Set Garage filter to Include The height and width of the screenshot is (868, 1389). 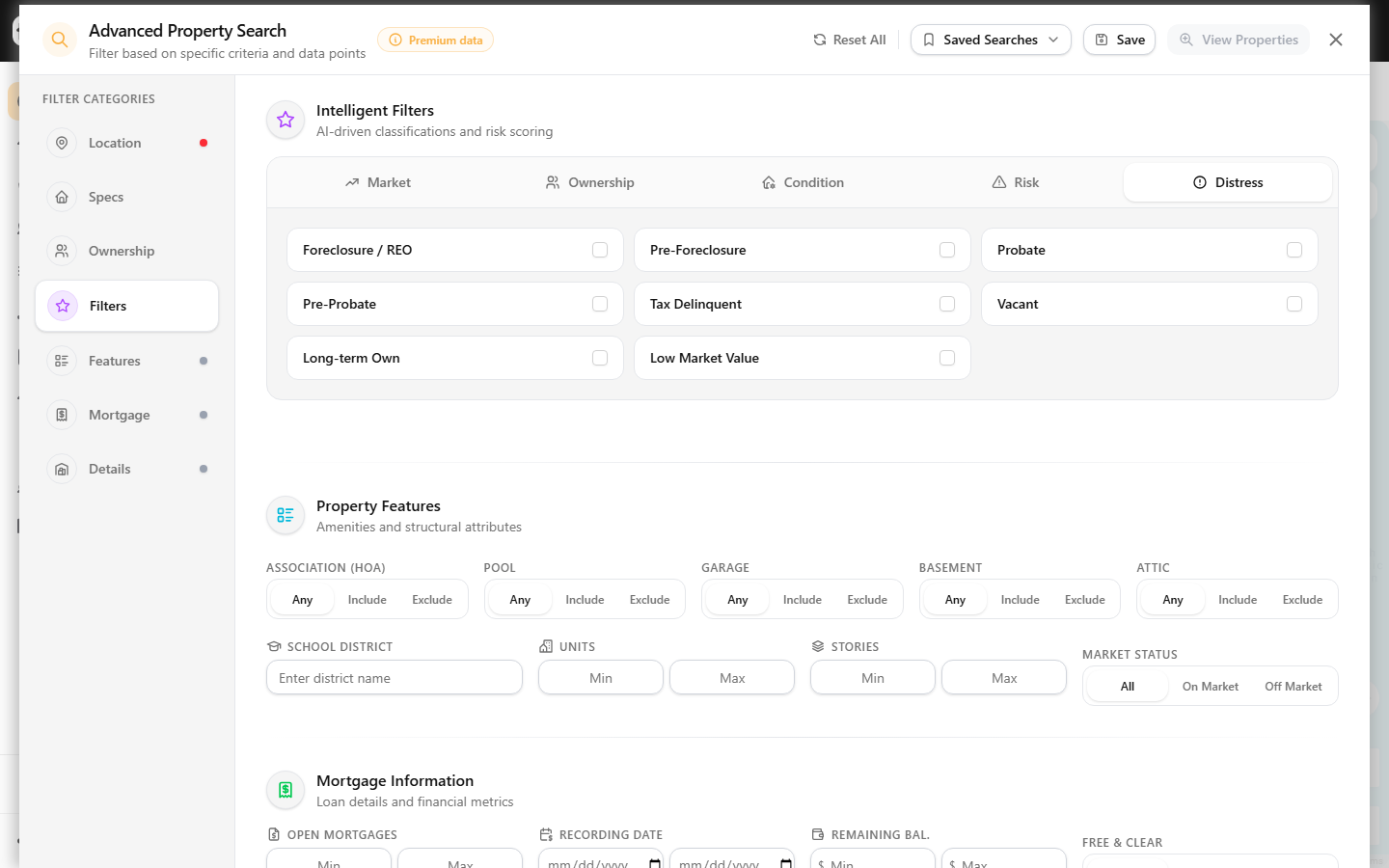tap(803, 600)
